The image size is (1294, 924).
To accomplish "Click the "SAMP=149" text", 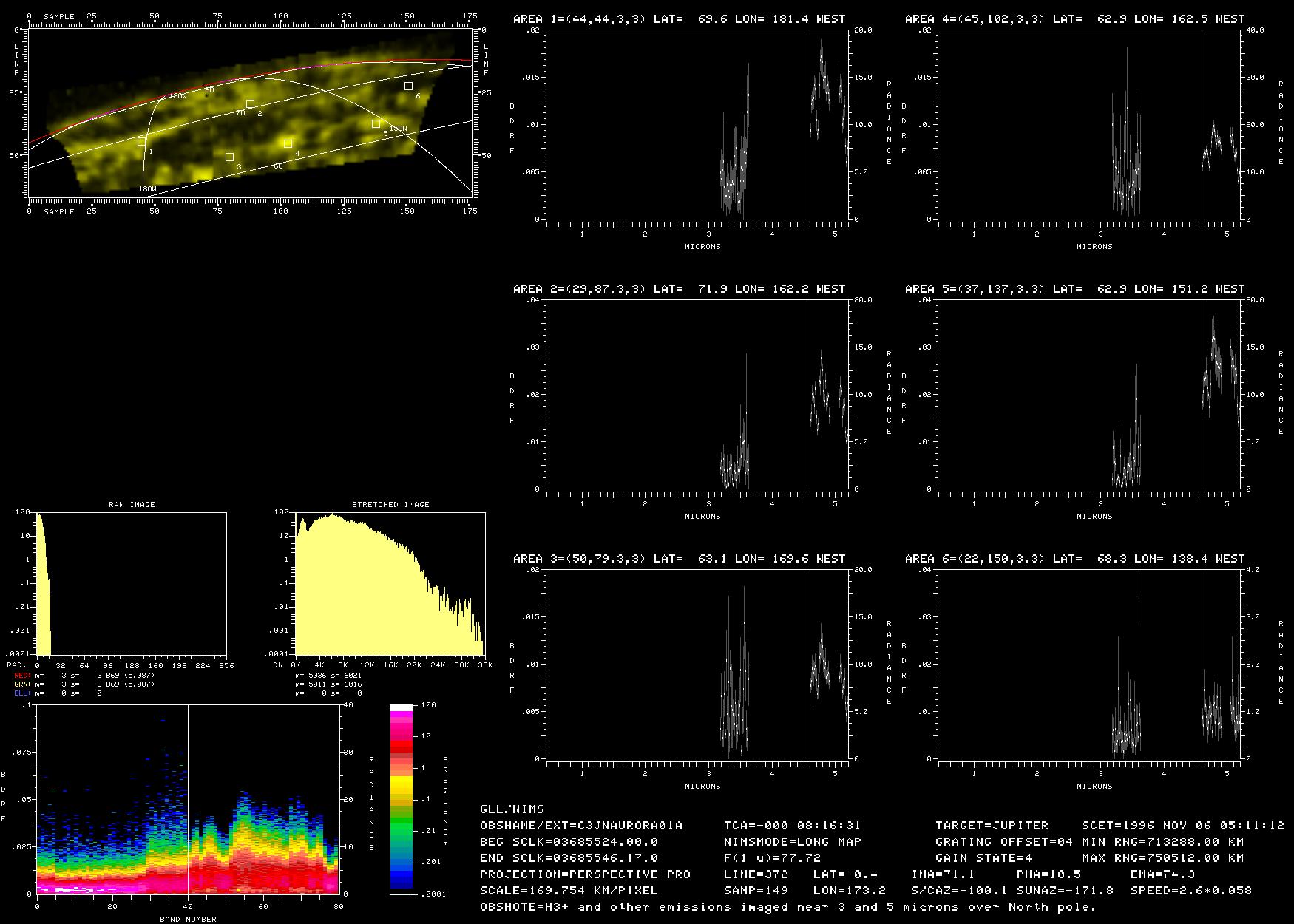I will (756, 891).
